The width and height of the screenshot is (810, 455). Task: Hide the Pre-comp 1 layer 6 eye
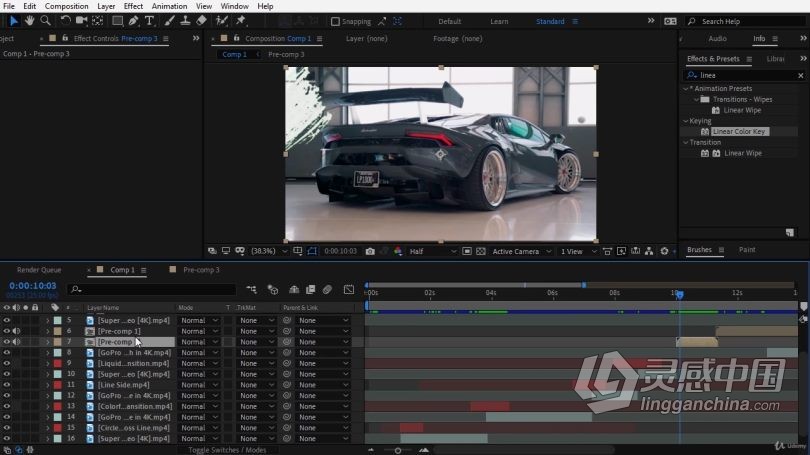7,331
